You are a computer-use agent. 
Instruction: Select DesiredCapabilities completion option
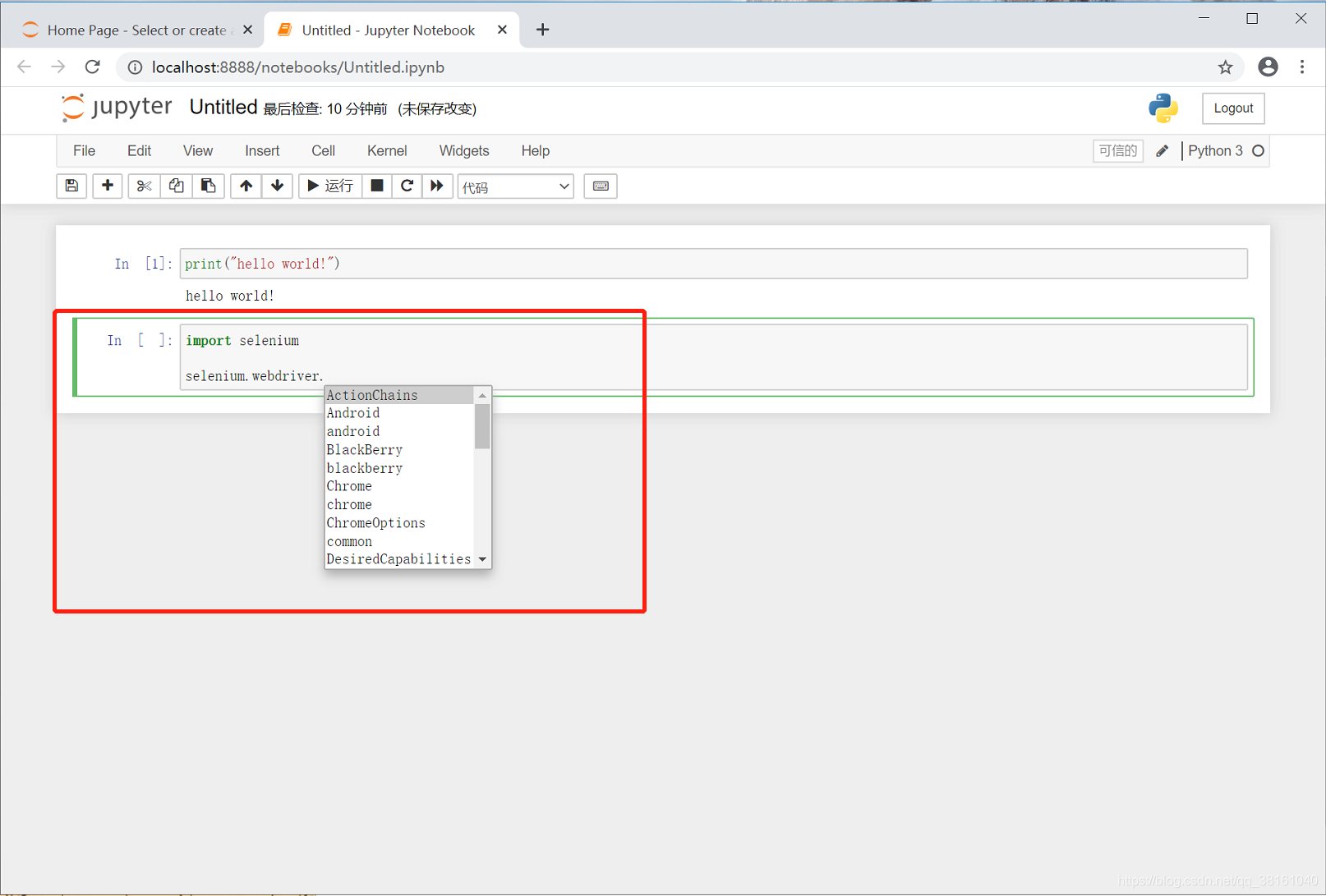399,559
